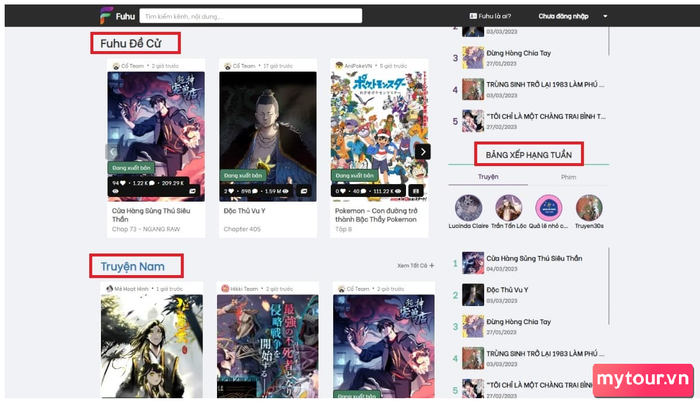Open weekly rank 2 Độc Thủ Vu Y

[x=507, y=290]
